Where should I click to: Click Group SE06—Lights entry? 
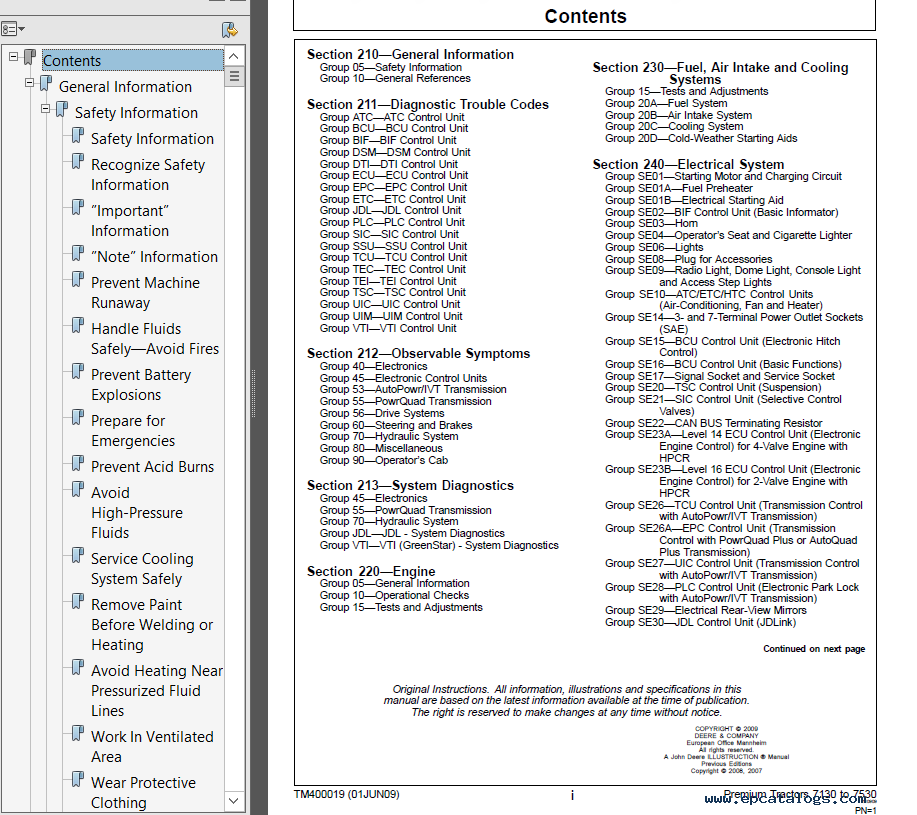tap(654, 247)
